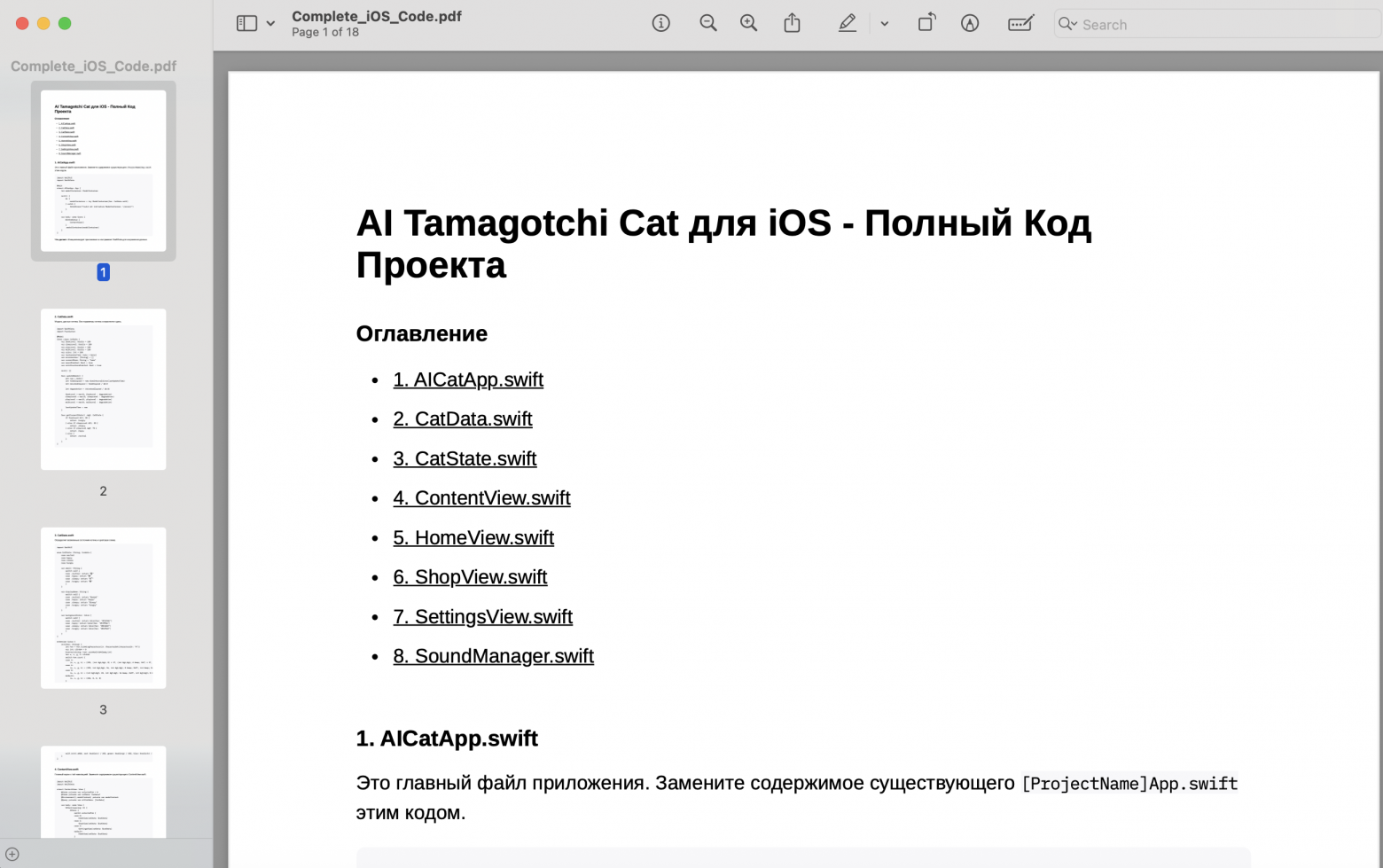Open the highlight color options dropdown

pyautogui.click(x=884, y=24)
